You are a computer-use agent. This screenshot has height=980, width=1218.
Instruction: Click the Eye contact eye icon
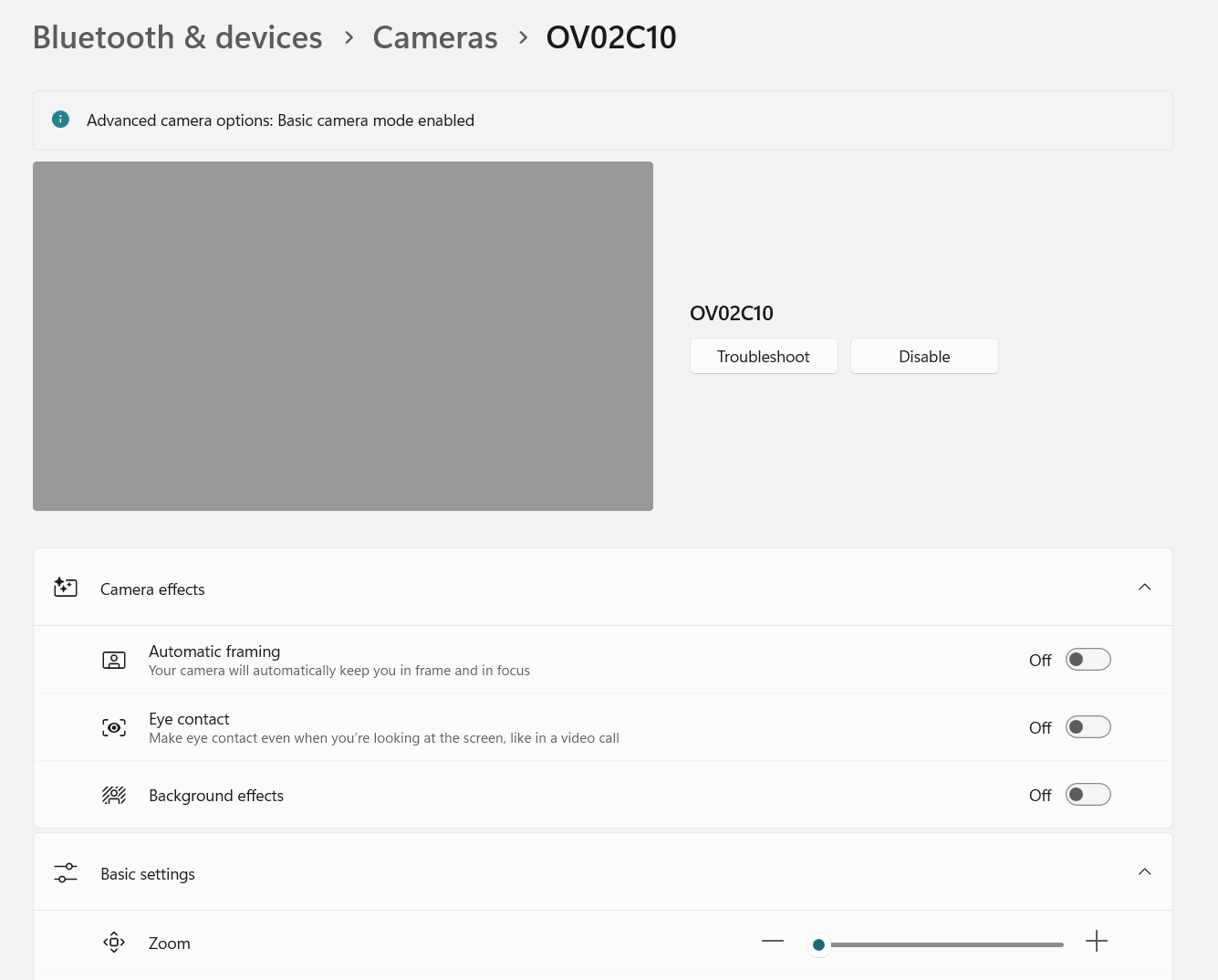point(114,727)
